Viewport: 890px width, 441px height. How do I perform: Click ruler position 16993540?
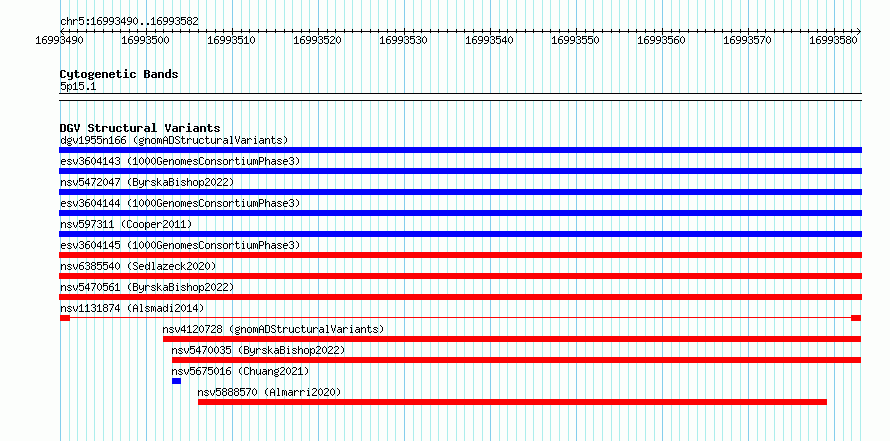click(x=489, y=40)
